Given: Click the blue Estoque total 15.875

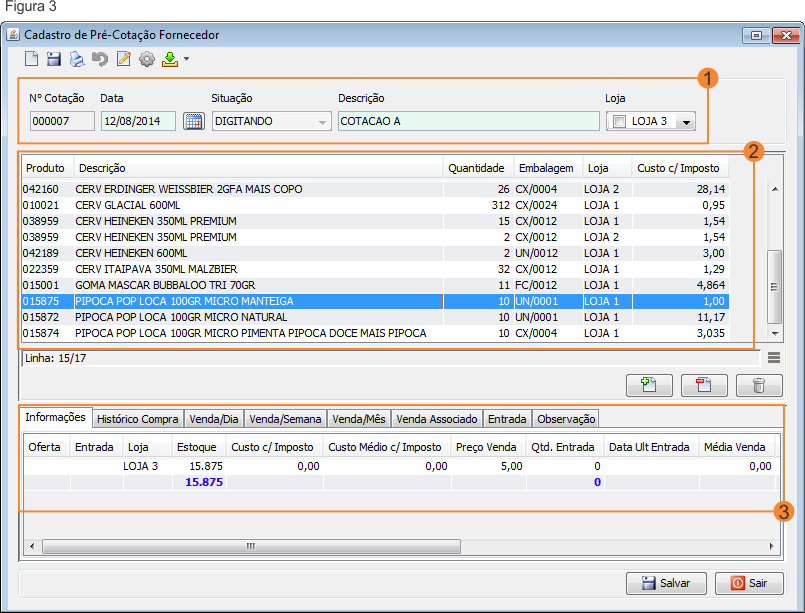Looking at the screenshot, I should [x=204, y=482].
